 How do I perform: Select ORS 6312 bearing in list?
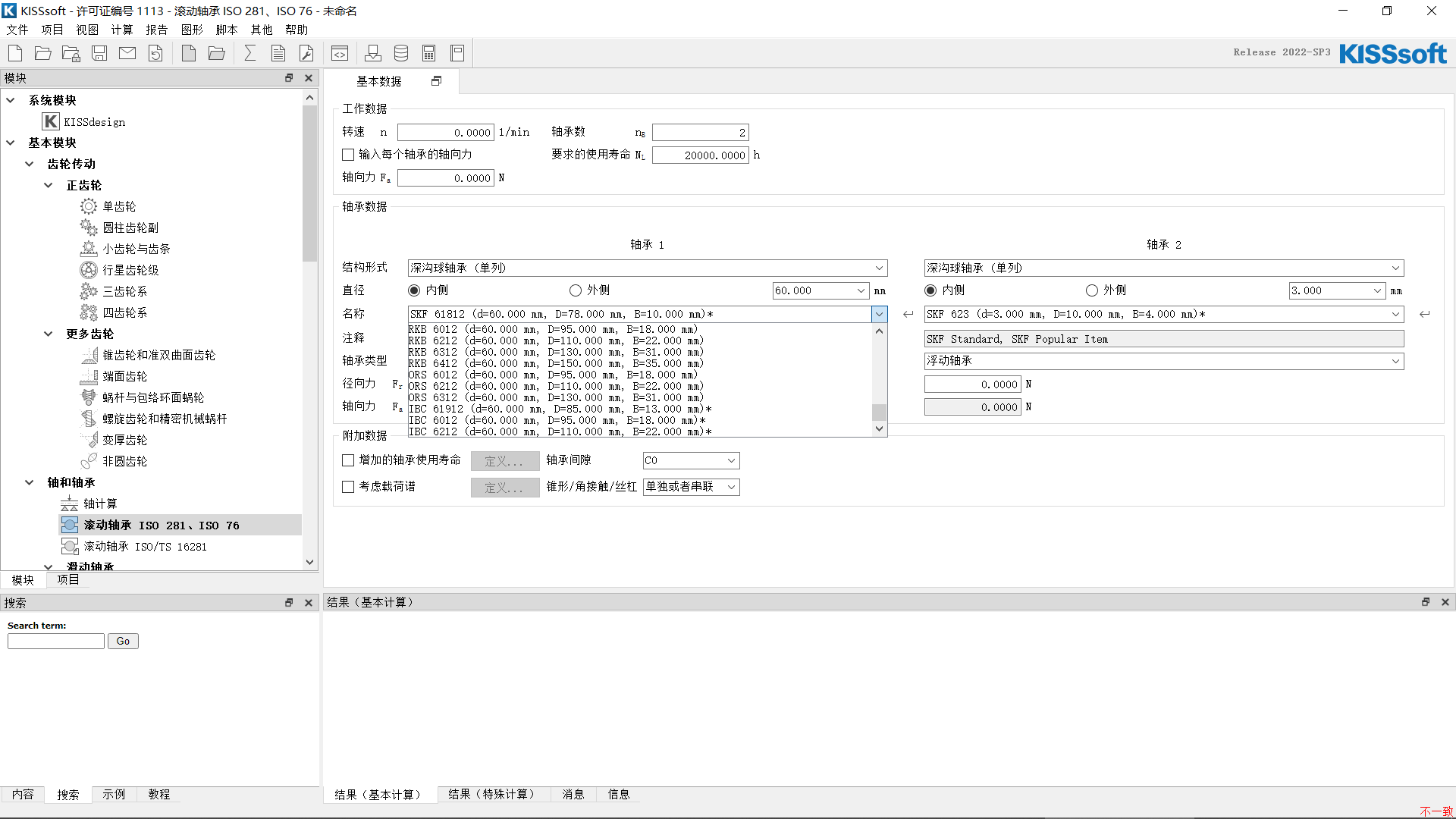640,398
